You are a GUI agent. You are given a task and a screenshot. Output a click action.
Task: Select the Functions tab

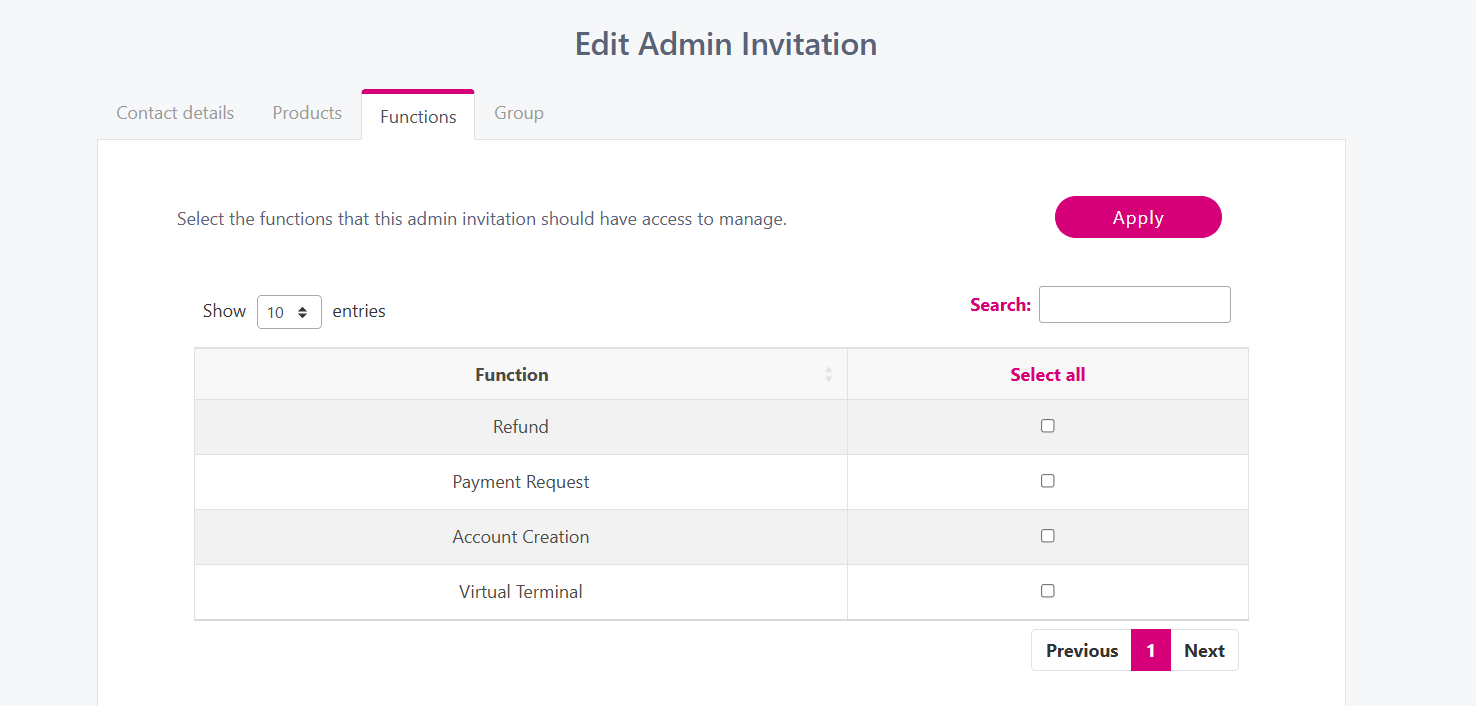[418, 116]
